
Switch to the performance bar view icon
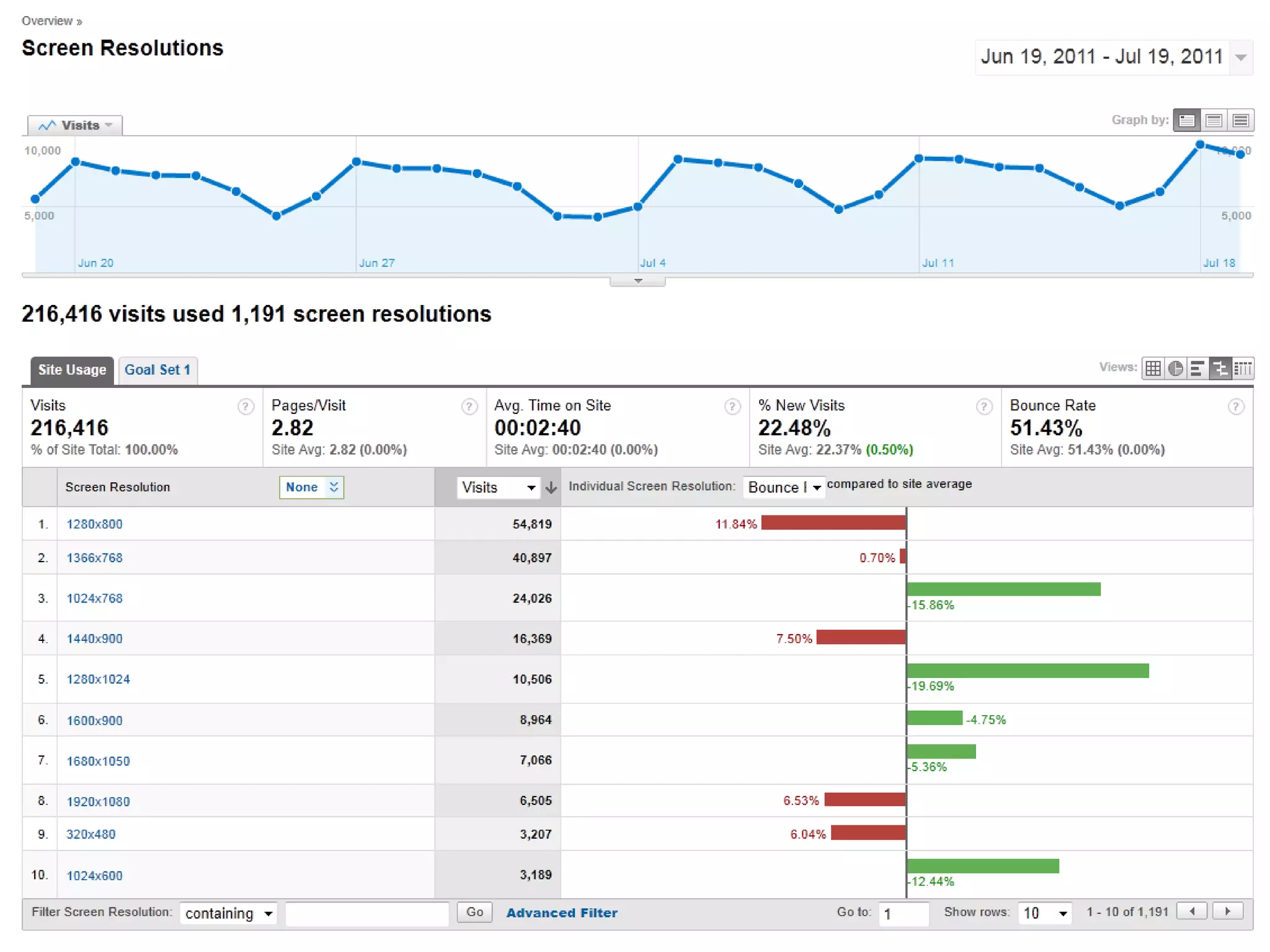(1197, 369)
